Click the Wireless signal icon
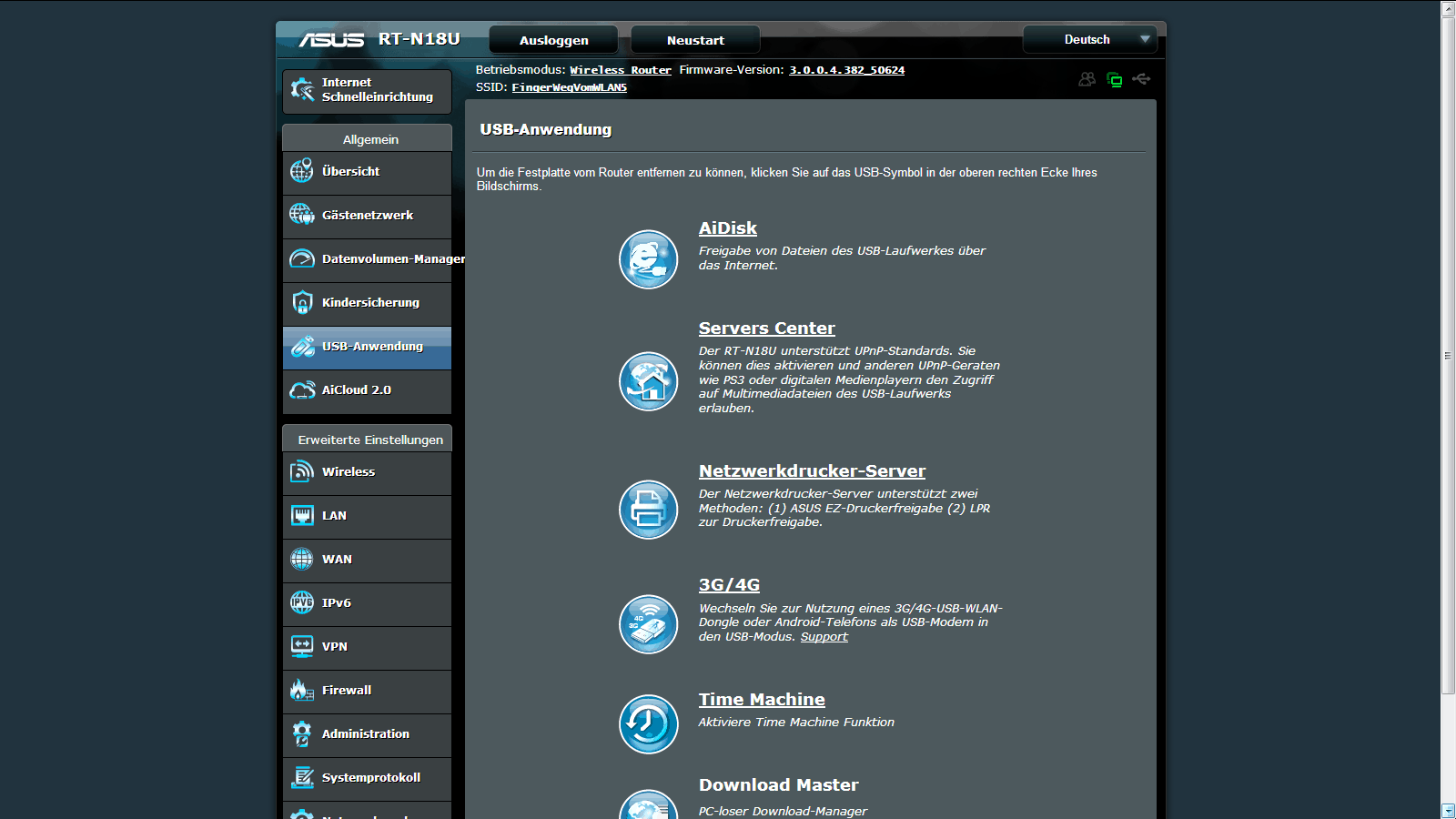 point(302,471)
